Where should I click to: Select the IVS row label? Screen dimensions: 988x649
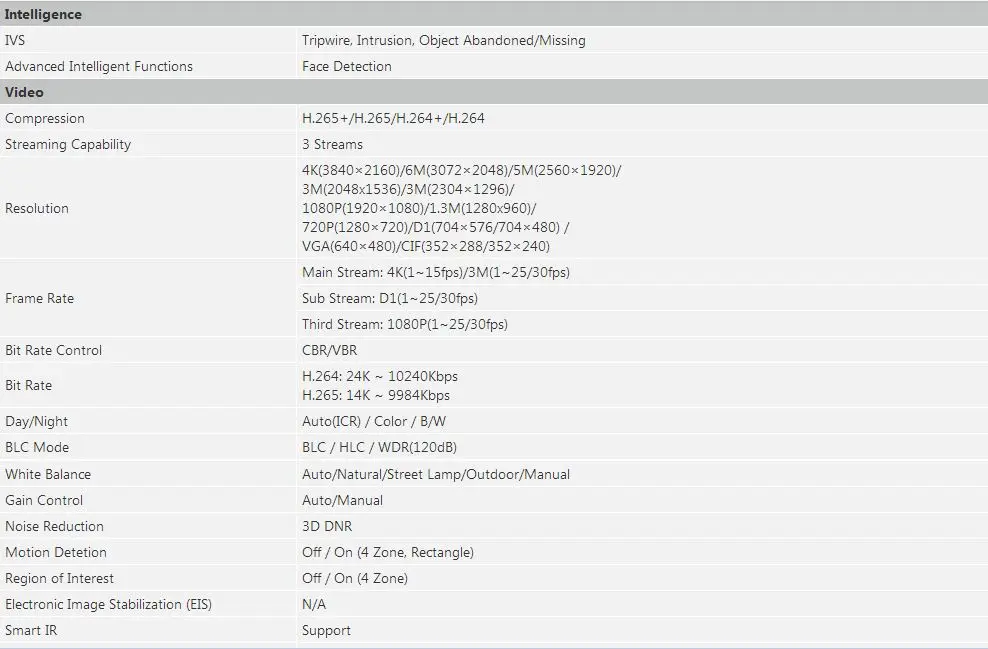pos(15,40)
